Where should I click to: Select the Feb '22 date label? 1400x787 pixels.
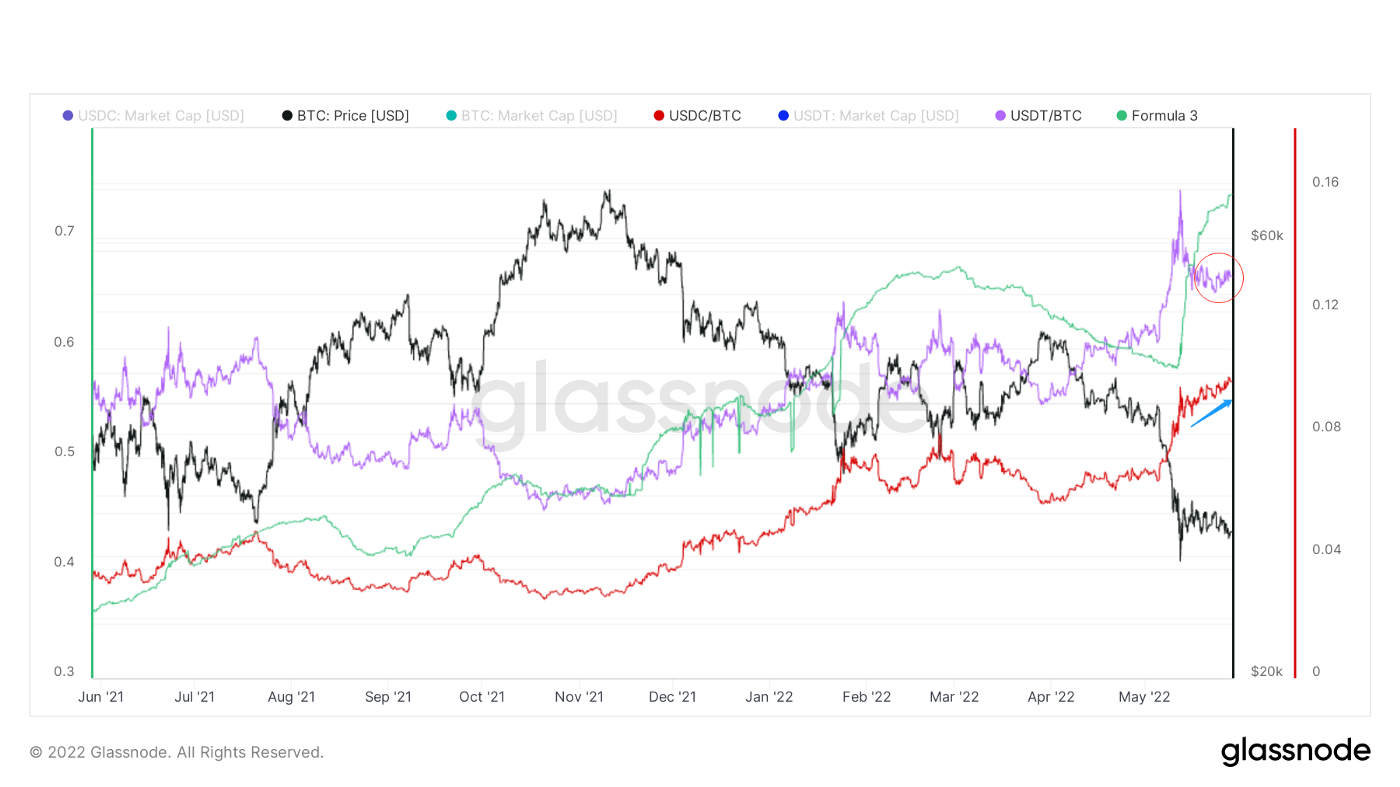(x=866, y=697)
